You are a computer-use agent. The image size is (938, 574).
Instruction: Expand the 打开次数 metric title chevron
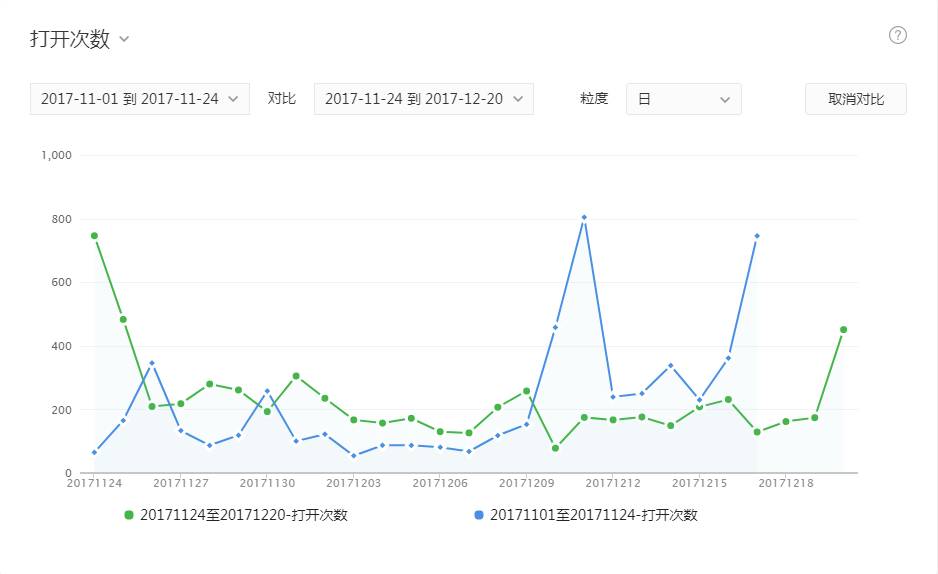(124, 39)
